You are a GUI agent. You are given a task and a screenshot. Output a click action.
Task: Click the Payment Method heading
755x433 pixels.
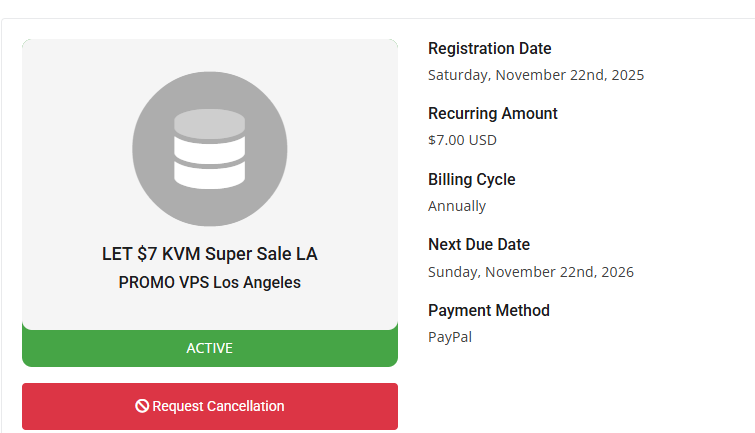click(x=489, y=310)
